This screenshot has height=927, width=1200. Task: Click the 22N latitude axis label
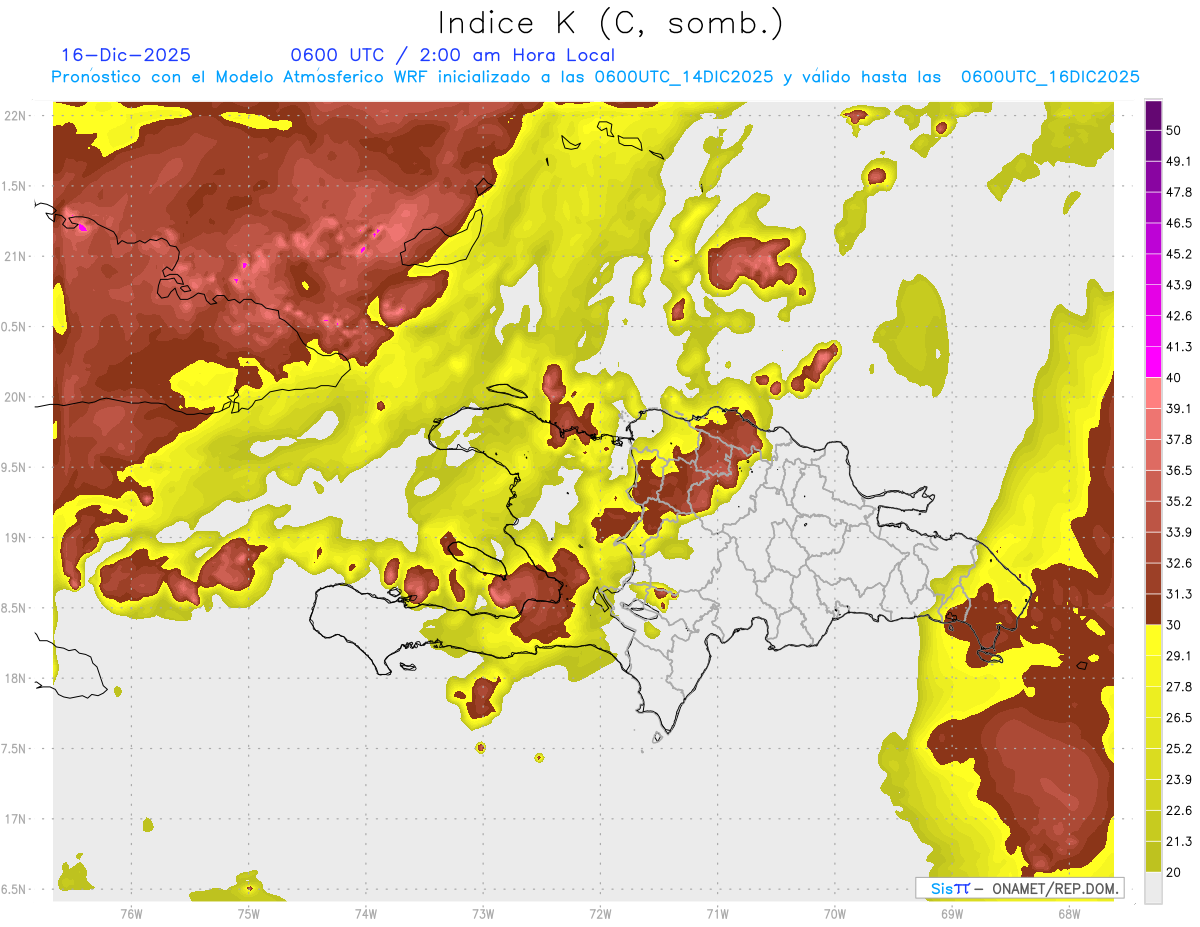15,115
